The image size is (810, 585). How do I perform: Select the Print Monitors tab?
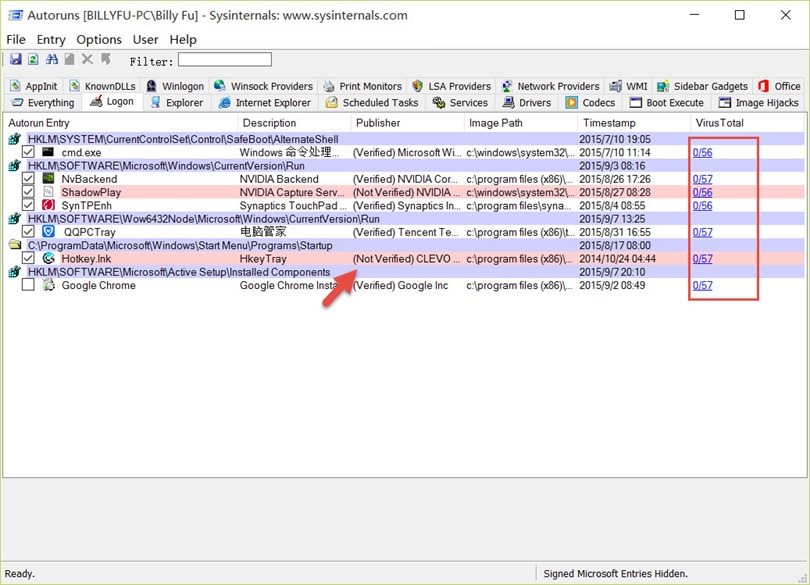[363, 86]
